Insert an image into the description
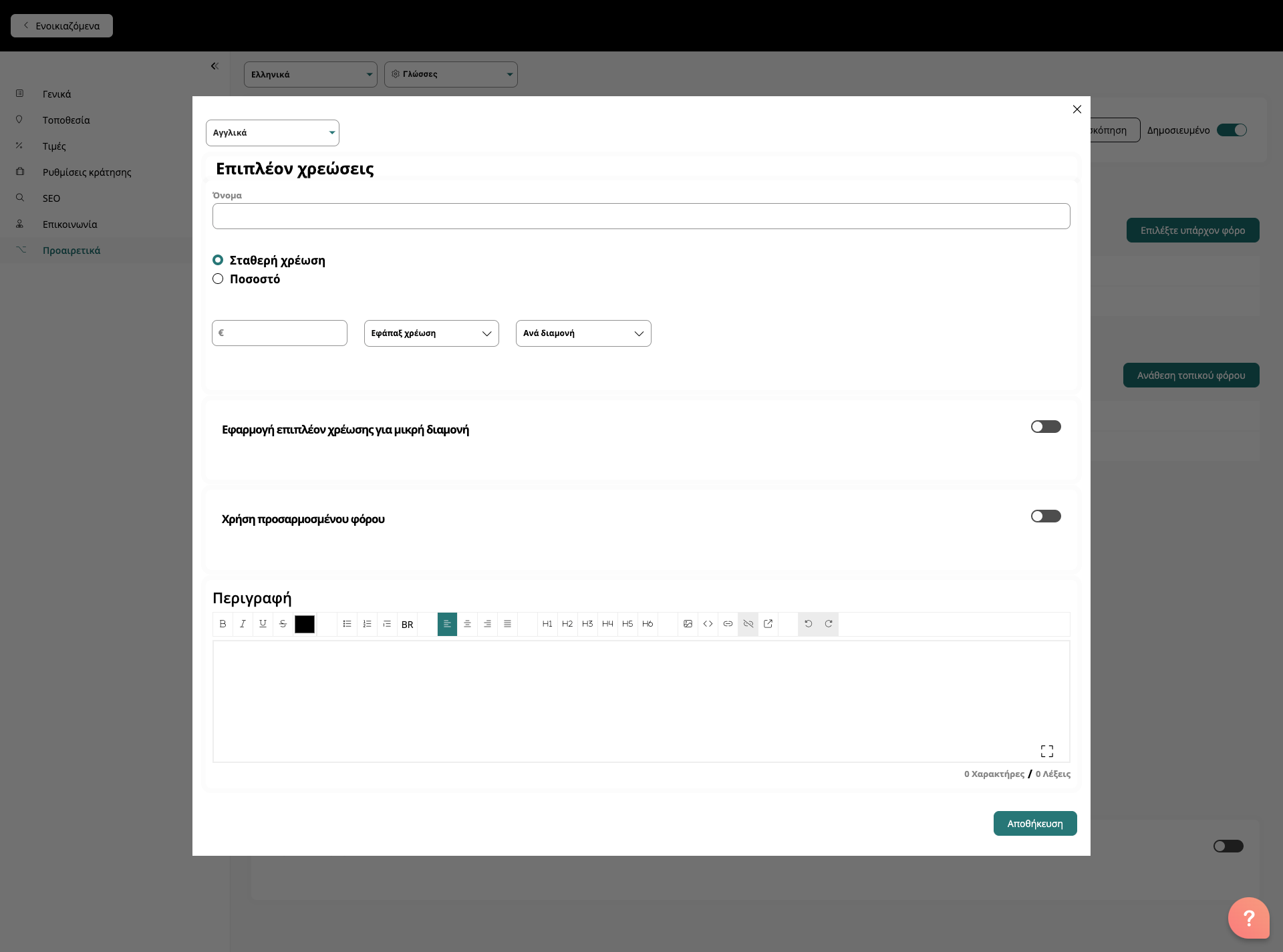 [x=688, y=624]
